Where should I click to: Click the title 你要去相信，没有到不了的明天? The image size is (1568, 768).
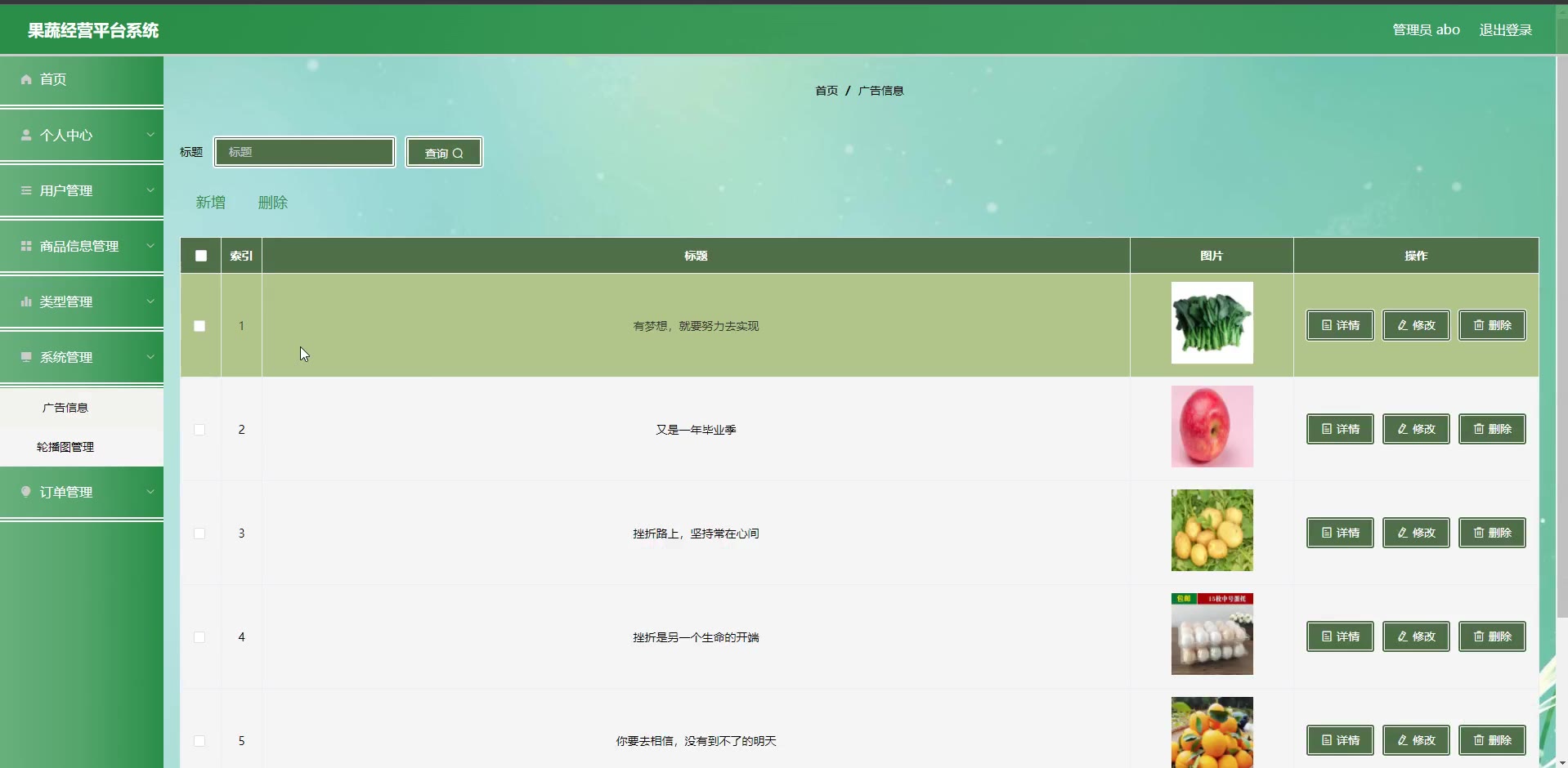click(696, 741)
